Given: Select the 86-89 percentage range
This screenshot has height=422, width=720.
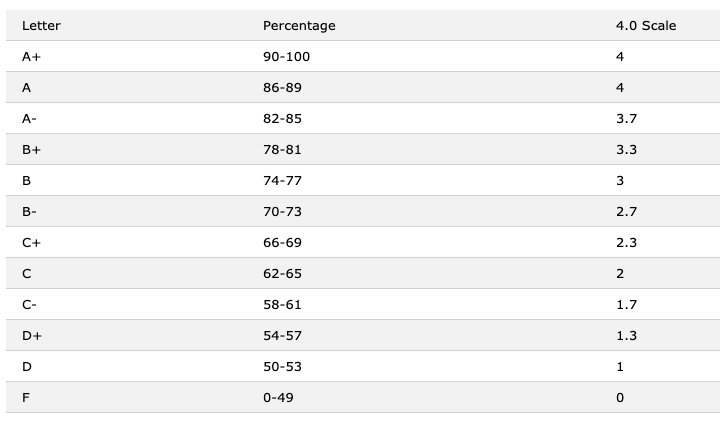Looking at the screenshot, I should coord(282,88).
